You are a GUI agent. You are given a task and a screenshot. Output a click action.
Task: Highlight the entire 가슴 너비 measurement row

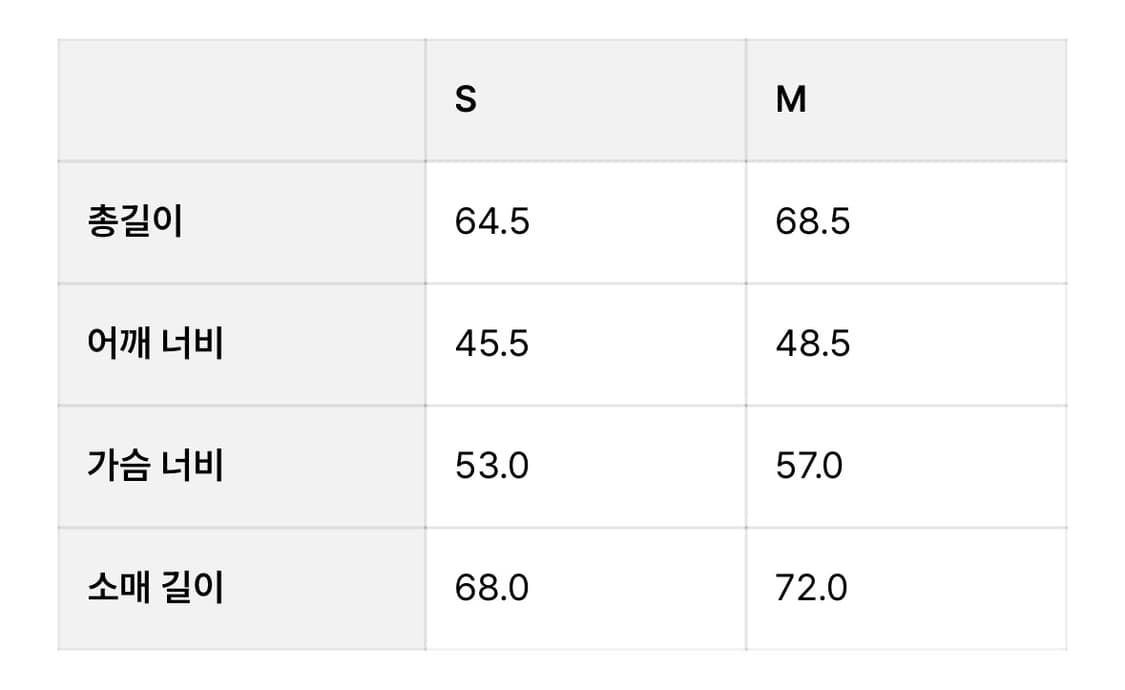click(x=640, y=466)
